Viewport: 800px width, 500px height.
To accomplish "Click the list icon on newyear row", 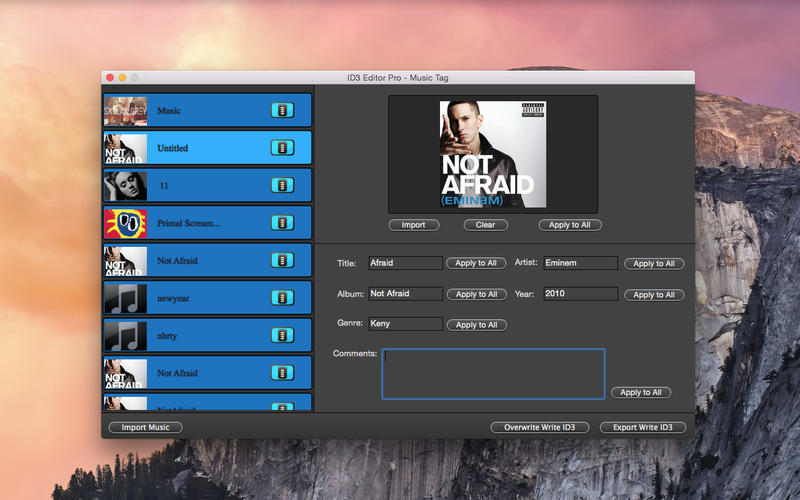I will 282,298.
